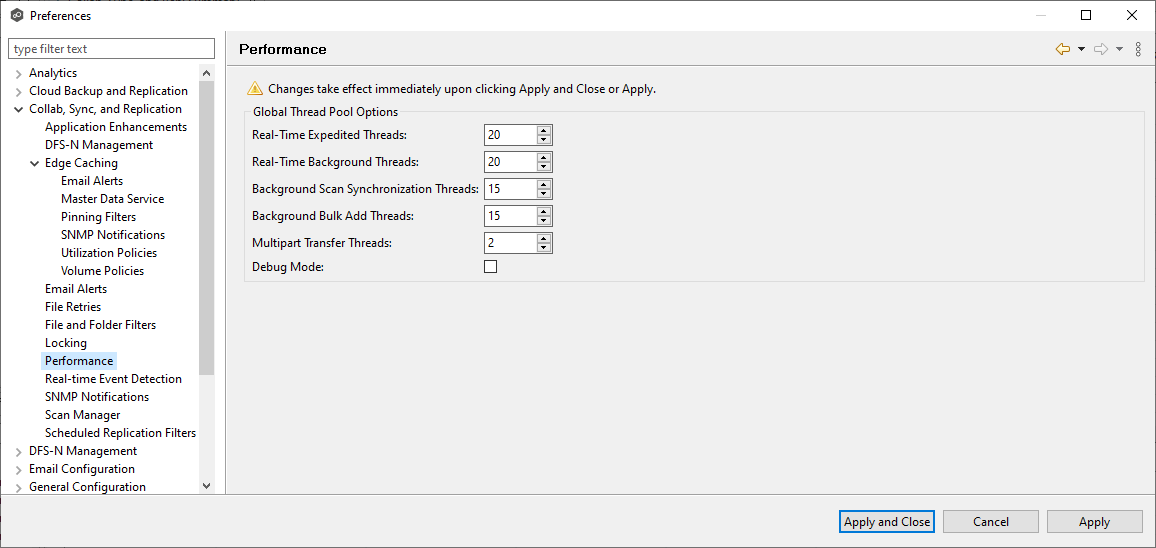
Task: Click the forward navigation arrow icon
Action: [1100, 49]
